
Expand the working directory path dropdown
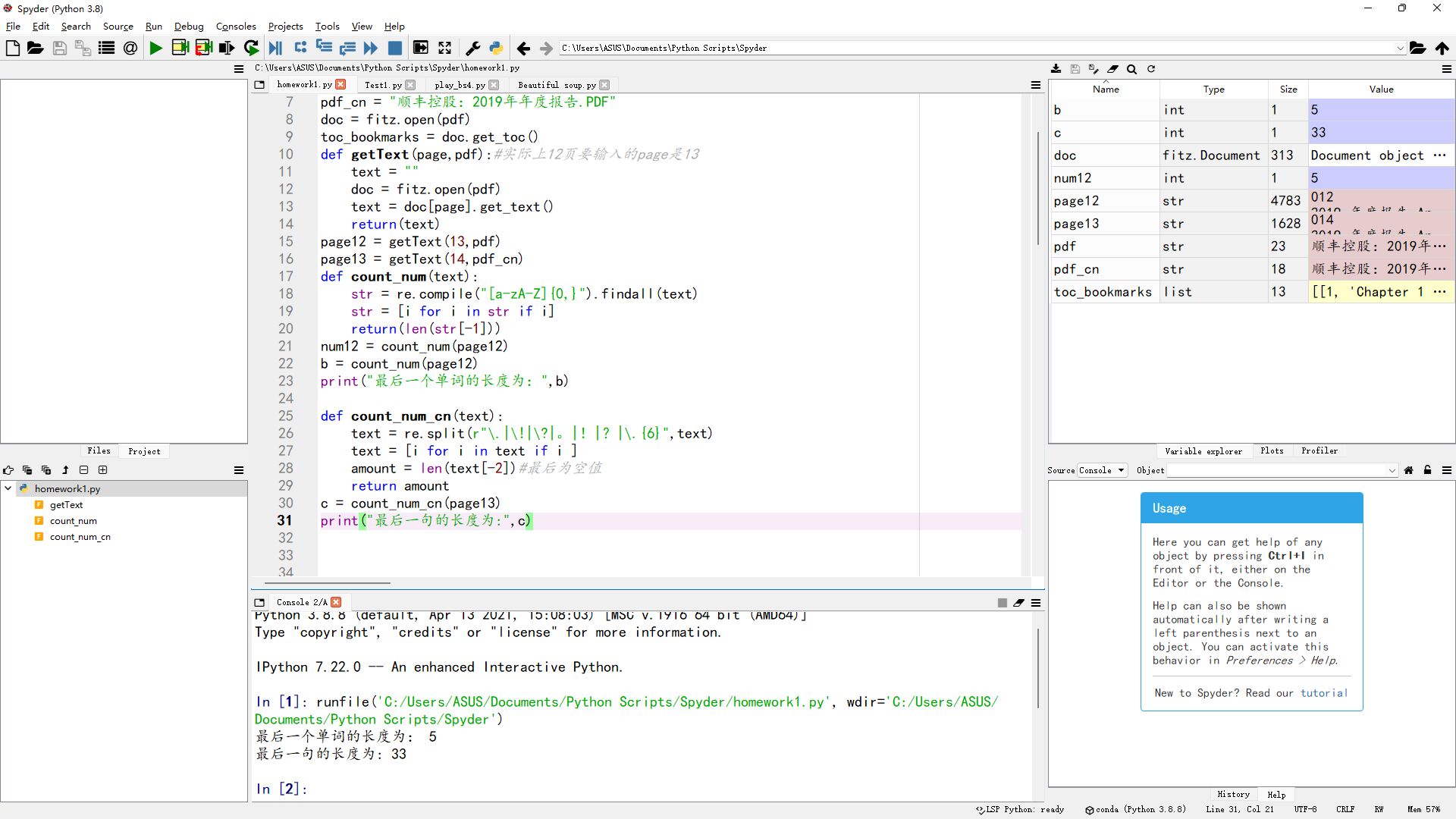[1400, 48]
